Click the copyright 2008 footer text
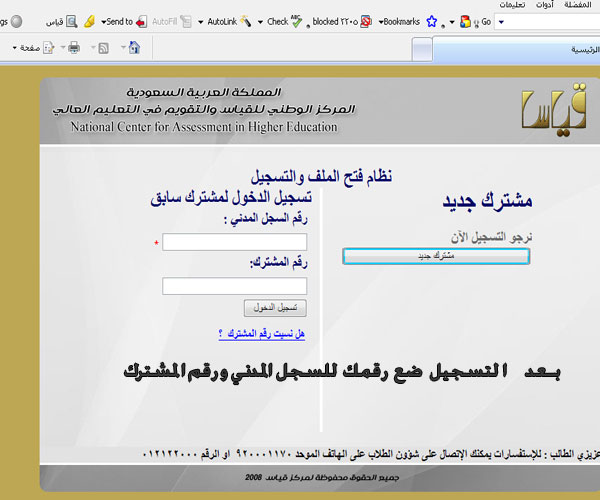Screen dimensions: 600x500 click(322, 477)
